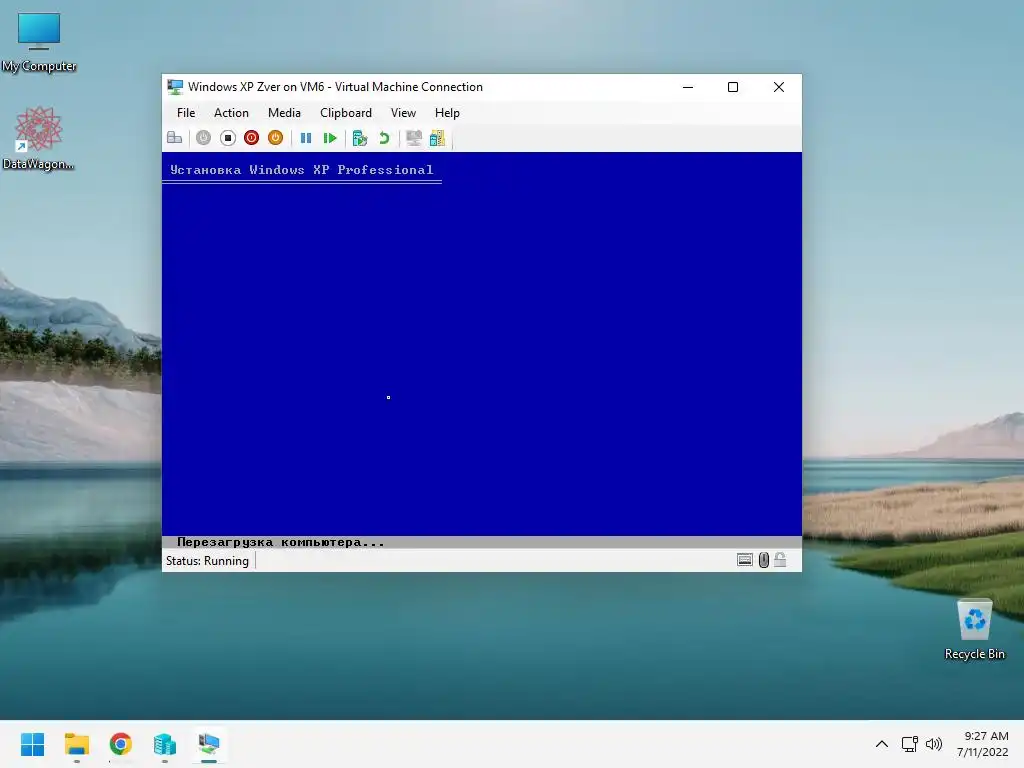1024x768 pixels.
Task: Open the Media menu
Action: click(284, 113)
